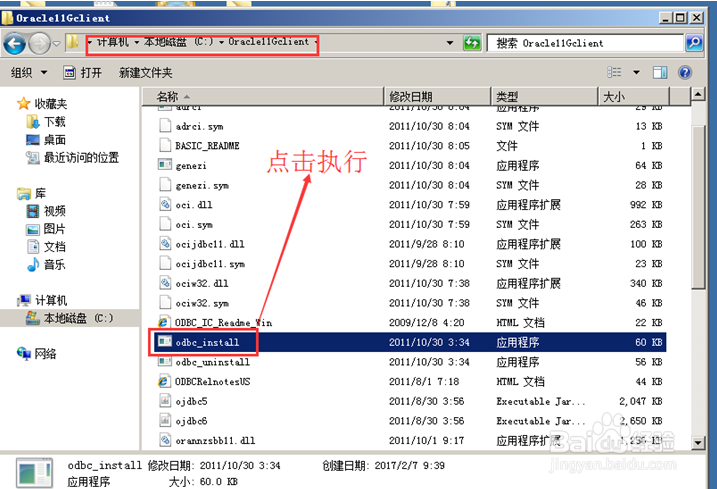Select 收藏夹 in navigation pane
The image size is (717, 489).
point(42,104)
